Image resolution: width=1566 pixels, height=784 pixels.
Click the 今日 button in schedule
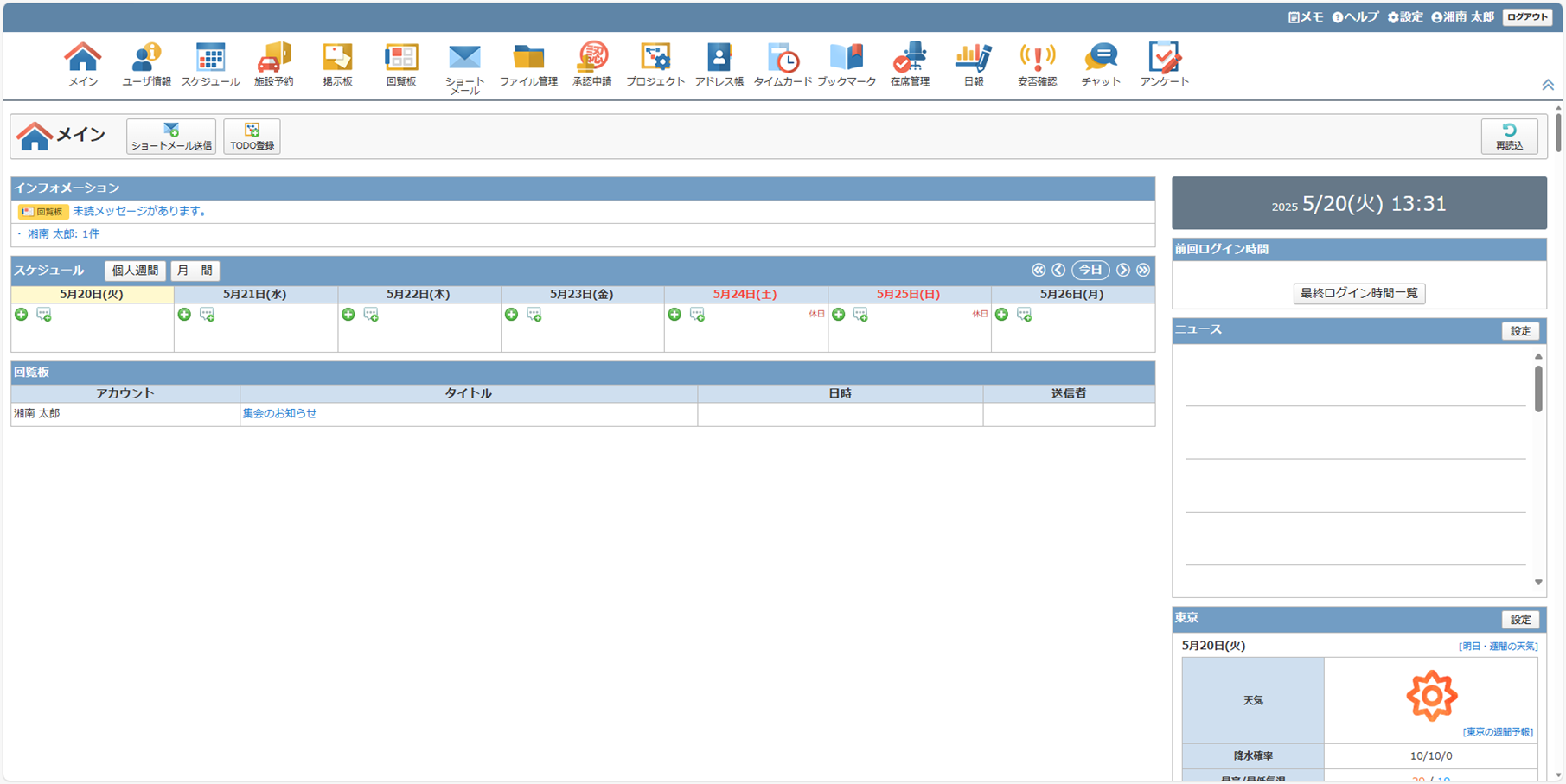pos(1090,271)
